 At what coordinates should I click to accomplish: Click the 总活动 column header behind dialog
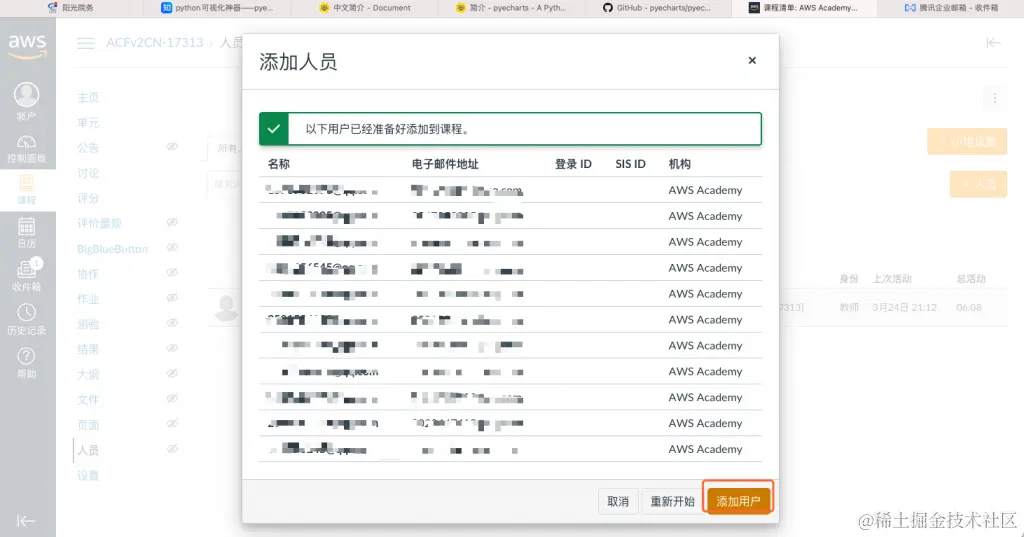pyautogui.click(x=971, y=279)
